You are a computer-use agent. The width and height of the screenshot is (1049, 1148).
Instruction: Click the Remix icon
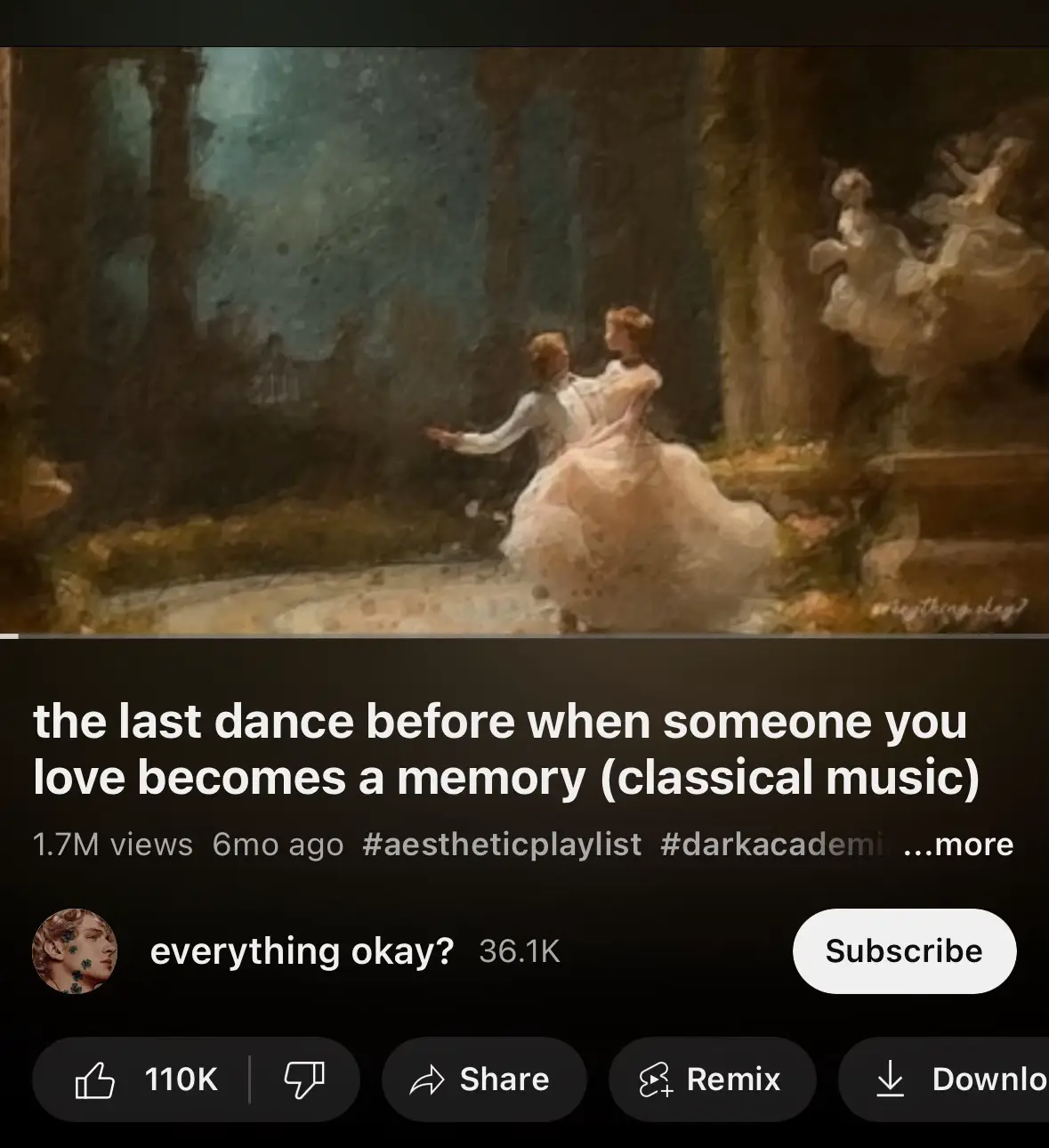656,1080
